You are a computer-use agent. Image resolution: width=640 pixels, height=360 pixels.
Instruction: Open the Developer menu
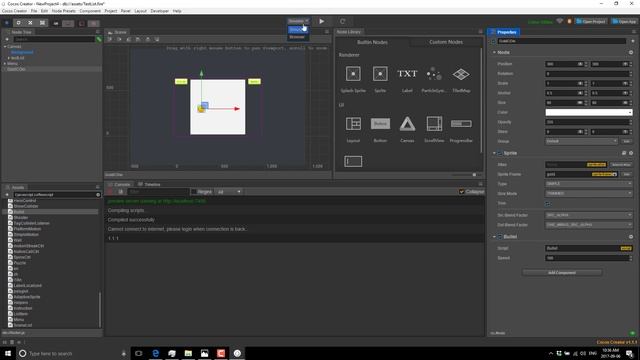coord(160,11)
